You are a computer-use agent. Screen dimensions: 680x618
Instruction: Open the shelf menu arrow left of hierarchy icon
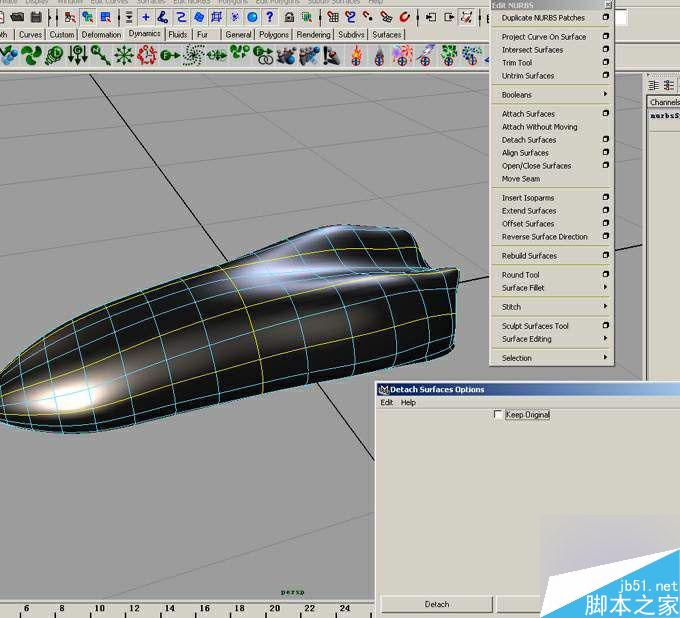click(x=52, y=17)
